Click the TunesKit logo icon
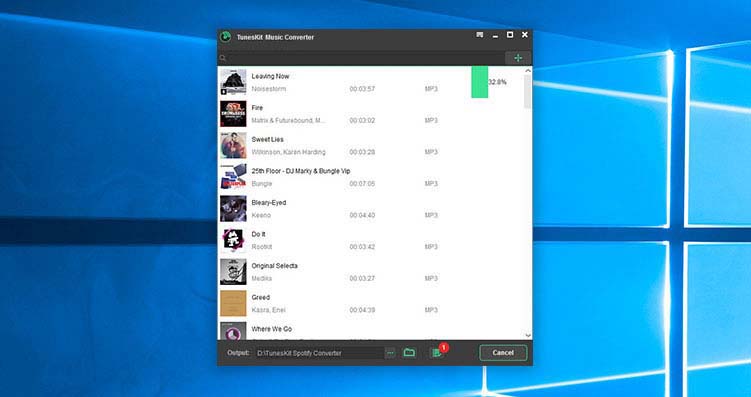Screen dimensions: 751x397 pos(225,37)
